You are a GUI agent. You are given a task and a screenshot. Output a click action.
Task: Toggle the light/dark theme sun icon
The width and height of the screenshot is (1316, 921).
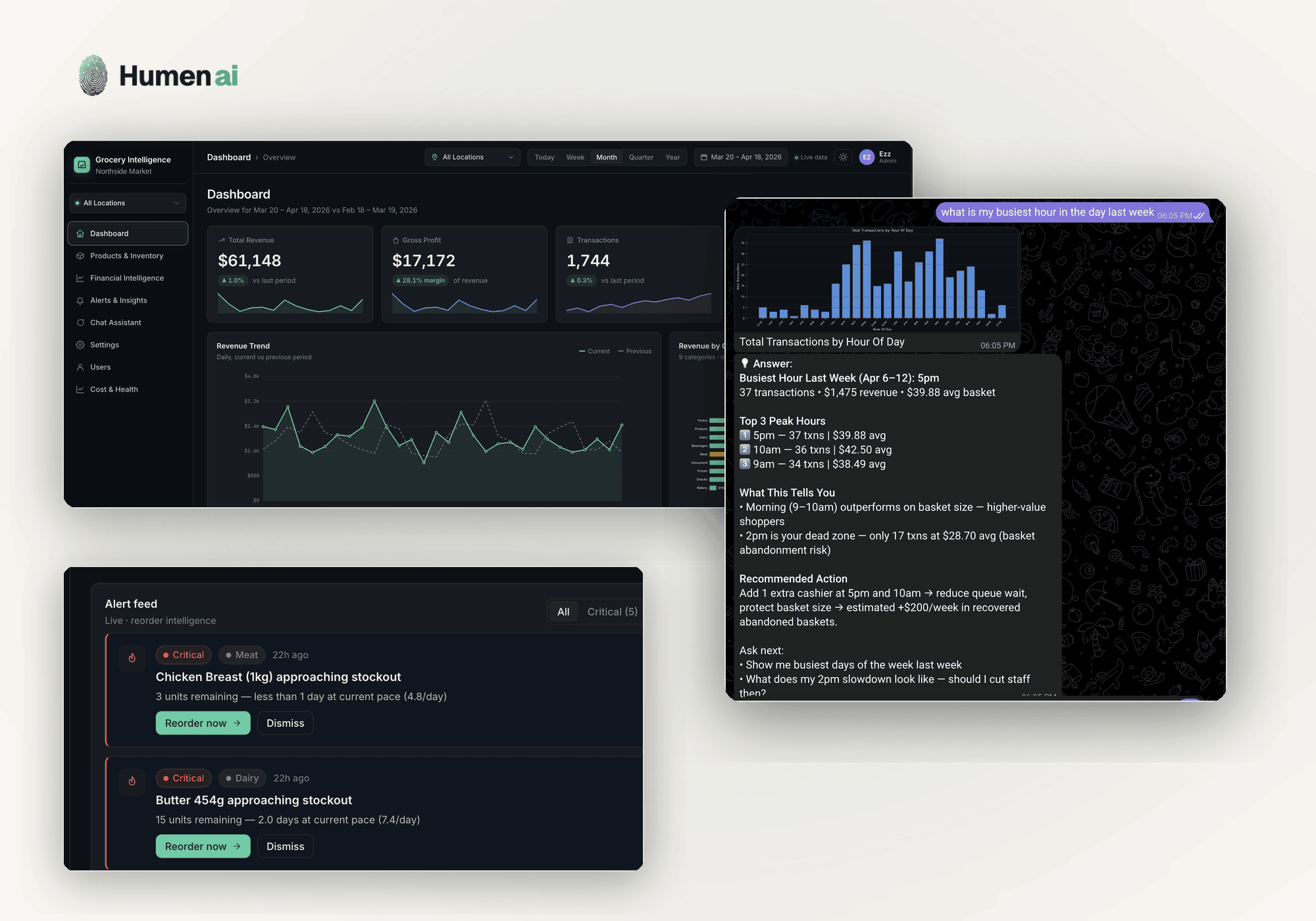point(843,157)
